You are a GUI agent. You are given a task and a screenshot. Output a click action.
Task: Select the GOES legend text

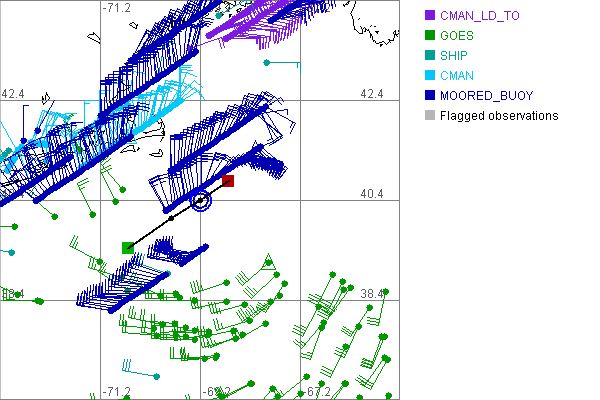(x=456, y=36)
